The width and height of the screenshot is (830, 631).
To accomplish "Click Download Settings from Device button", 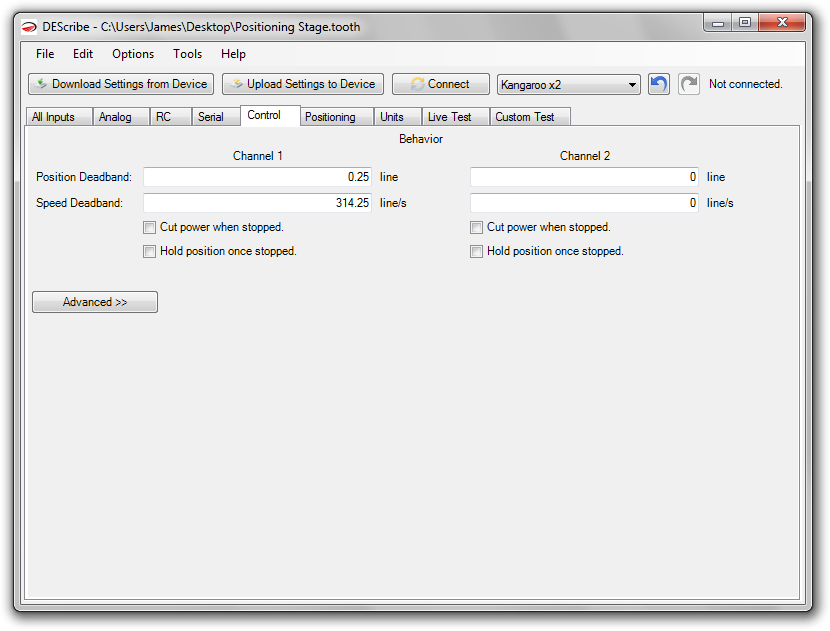I will pos(121,84).
